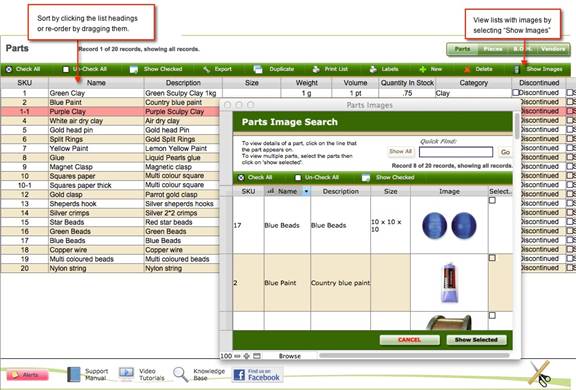576x390 pixels.
Task: Open the Support Manual book icon
Action: pyautogui.click(x=73, y=374)
